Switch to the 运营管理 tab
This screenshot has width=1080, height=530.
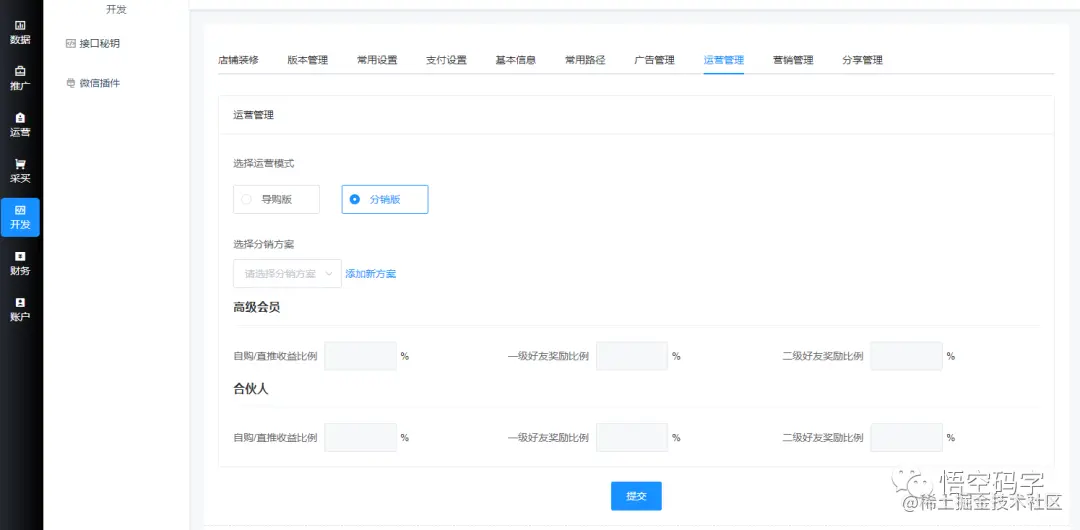[724, 60]
